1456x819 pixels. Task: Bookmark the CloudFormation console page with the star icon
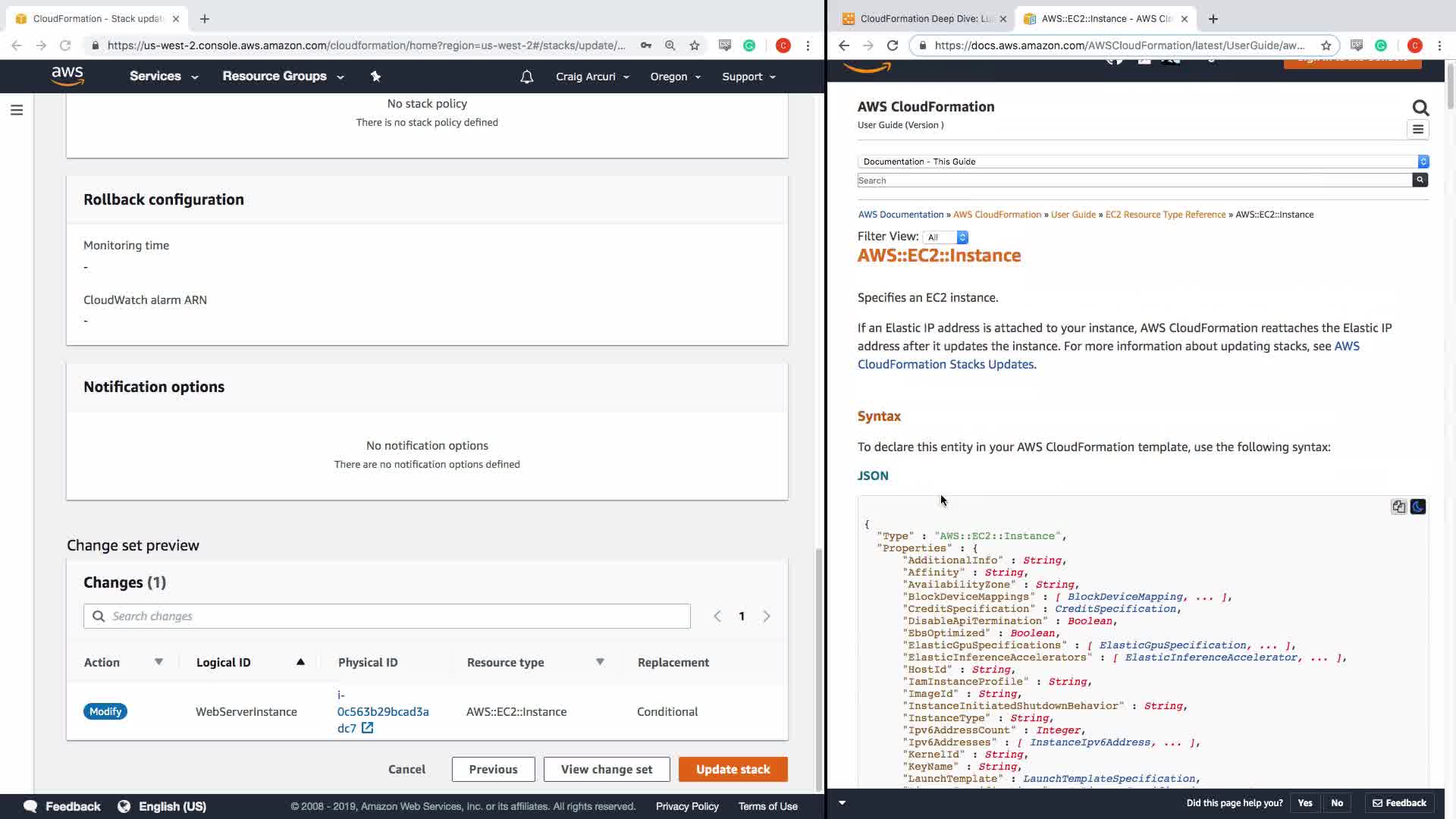694,45
